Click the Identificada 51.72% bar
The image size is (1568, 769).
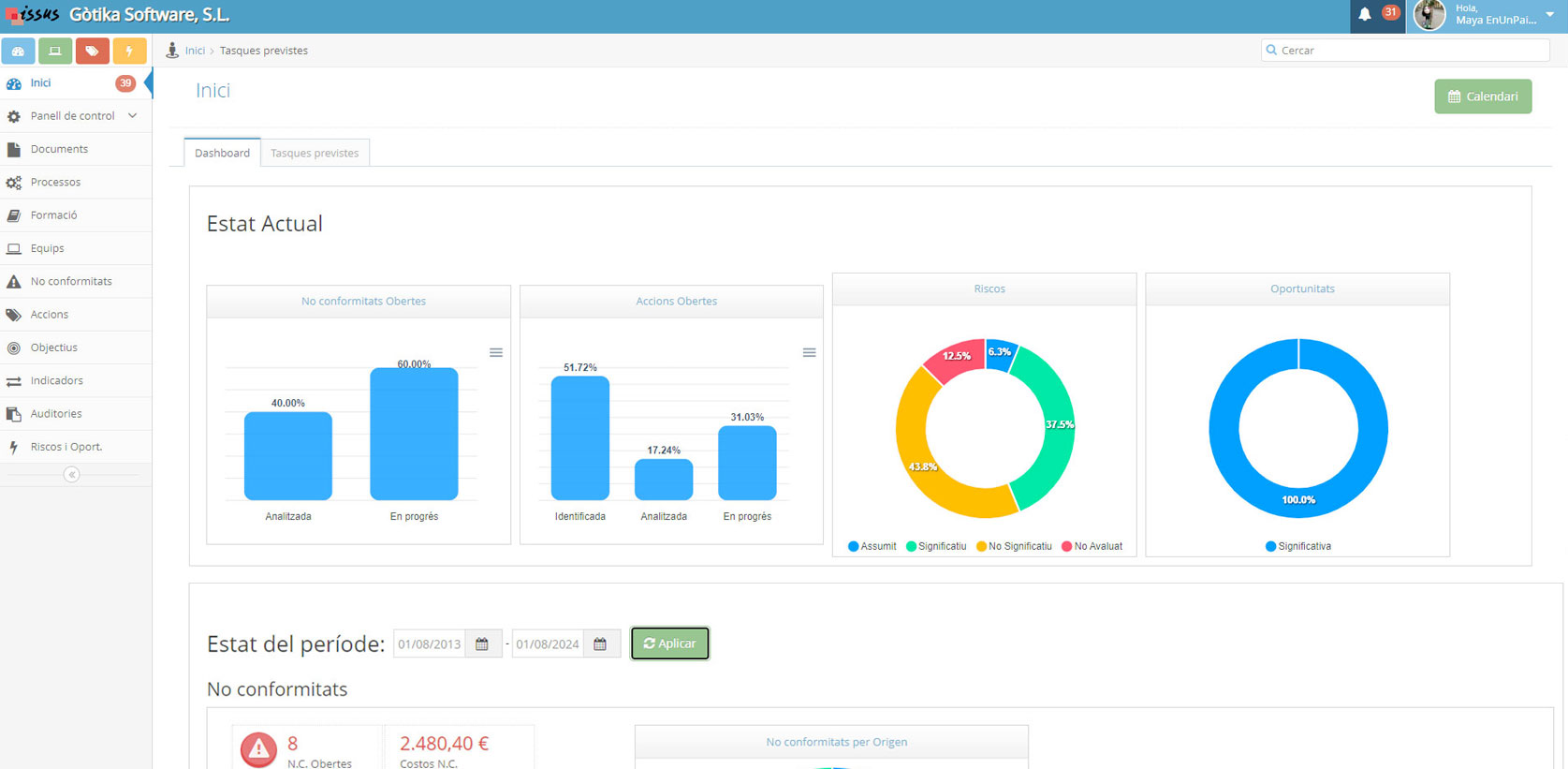click(x=580, y=438)
